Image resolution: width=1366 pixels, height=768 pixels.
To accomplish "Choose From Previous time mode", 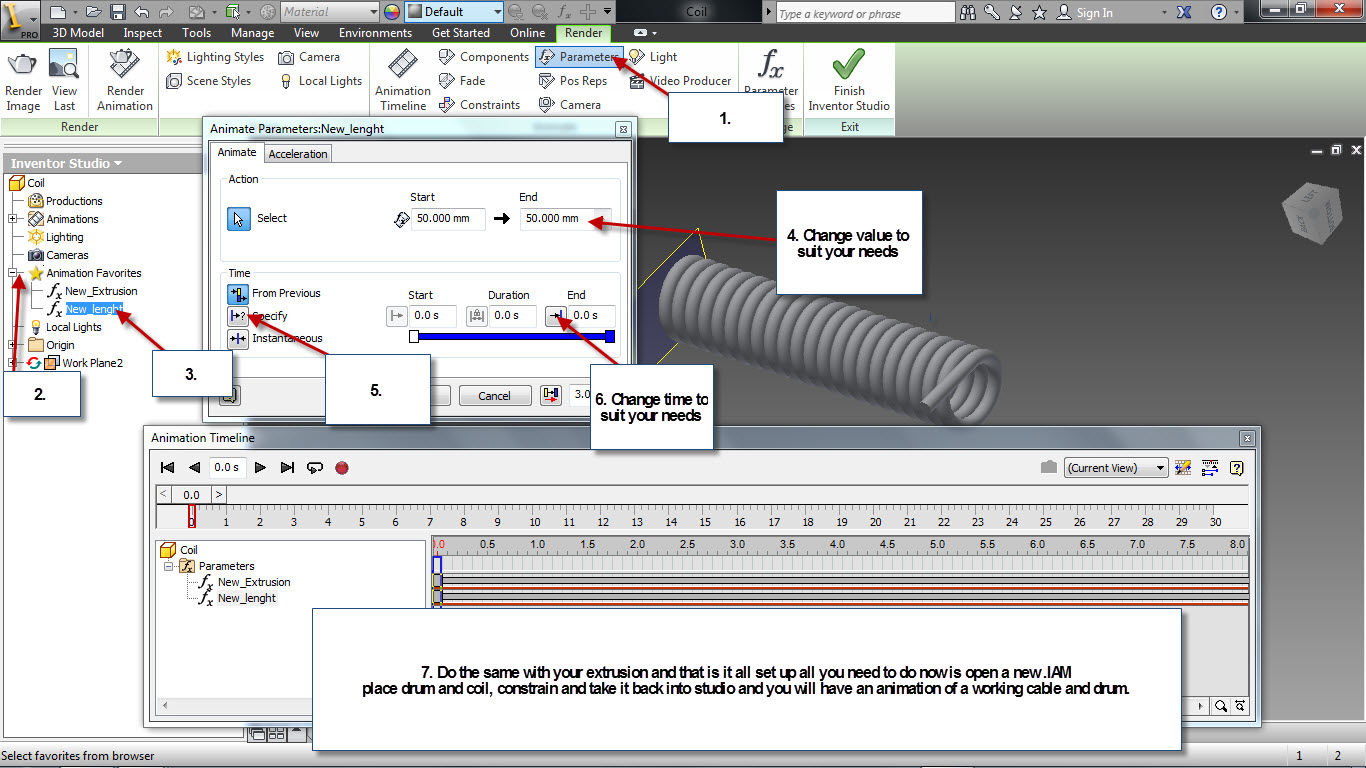I will [x=238, y=294].
